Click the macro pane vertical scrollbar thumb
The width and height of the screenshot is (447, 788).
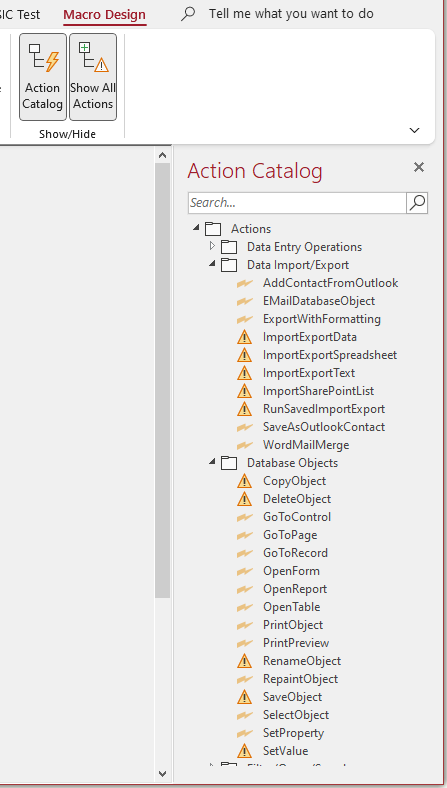(x=162, y=380)
